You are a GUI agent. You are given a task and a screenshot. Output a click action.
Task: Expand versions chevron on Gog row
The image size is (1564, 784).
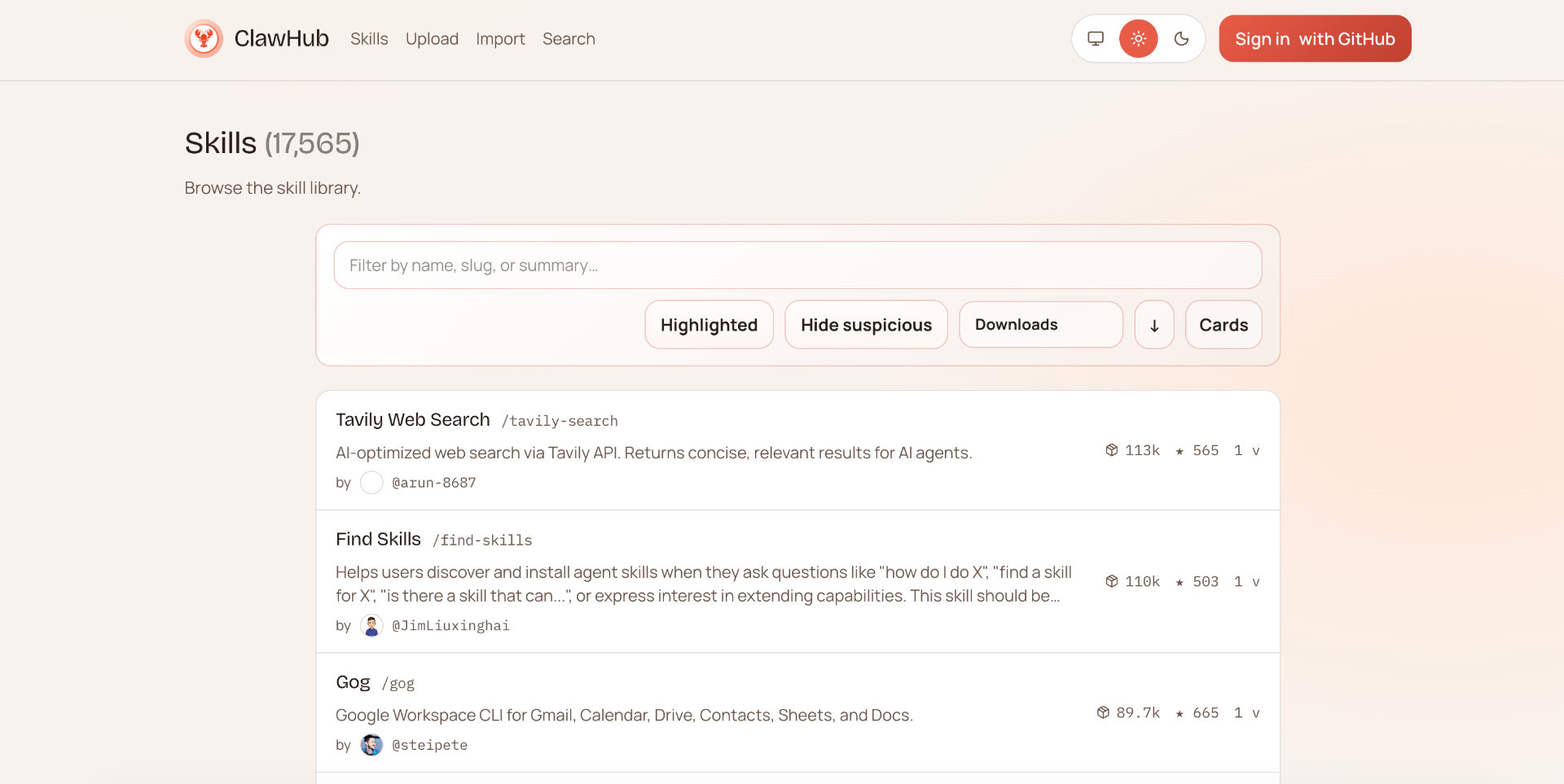pyautogui.click(x=1255, y=713)
